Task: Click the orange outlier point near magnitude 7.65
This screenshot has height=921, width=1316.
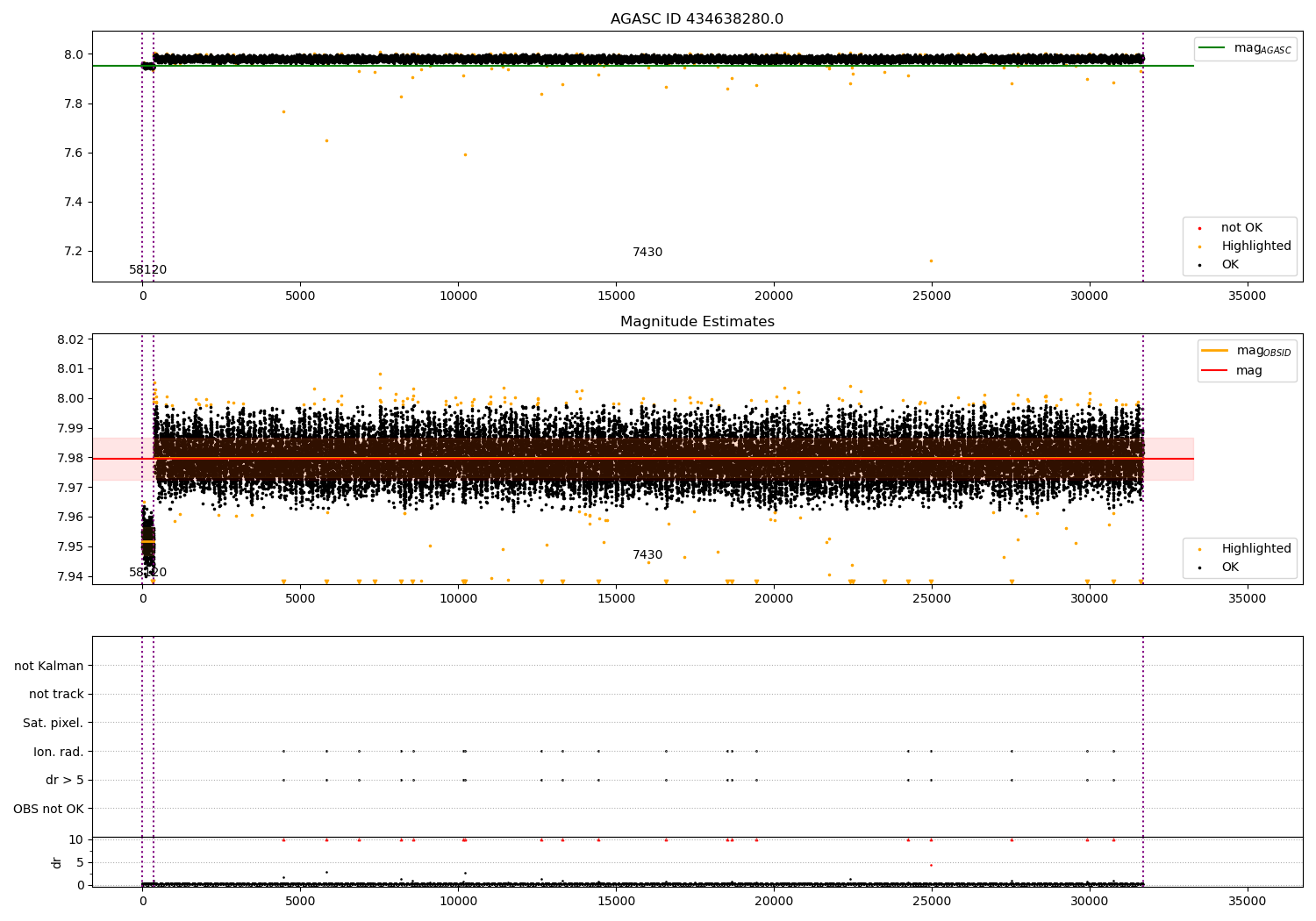Action: click(326, 140)
